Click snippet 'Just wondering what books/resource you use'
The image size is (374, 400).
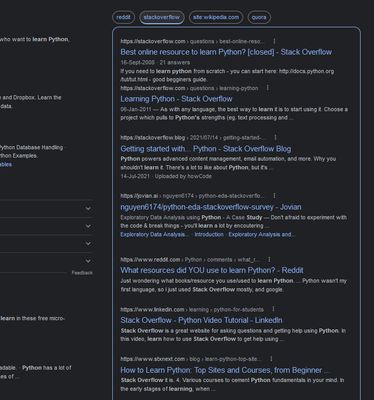(x=234, y=285)
